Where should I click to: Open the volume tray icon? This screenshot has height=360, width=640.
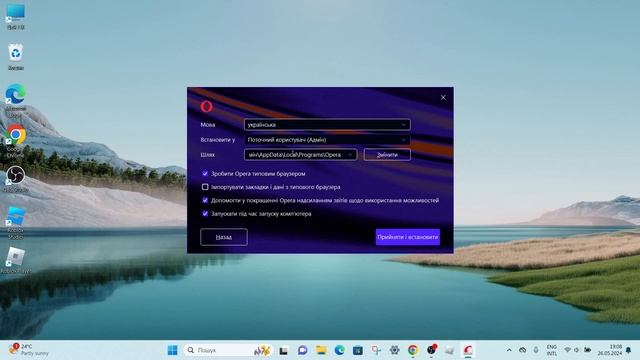coord(577,350)
